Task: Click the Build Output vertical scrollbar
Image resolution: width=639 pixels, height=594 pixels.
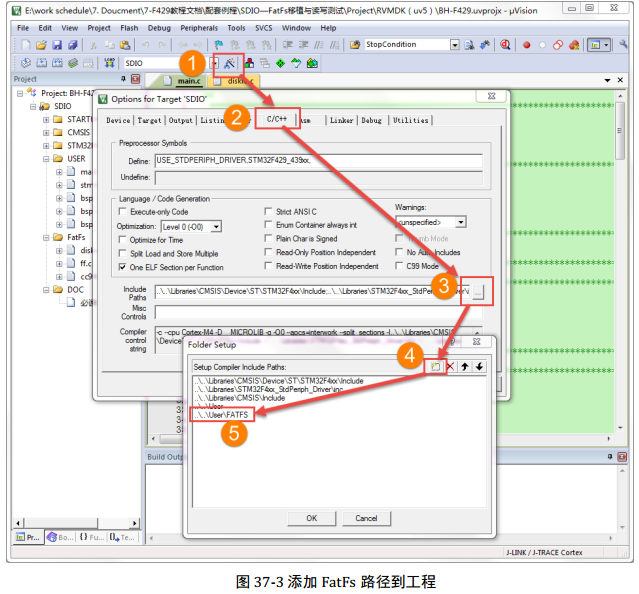Action: point(622,499)
